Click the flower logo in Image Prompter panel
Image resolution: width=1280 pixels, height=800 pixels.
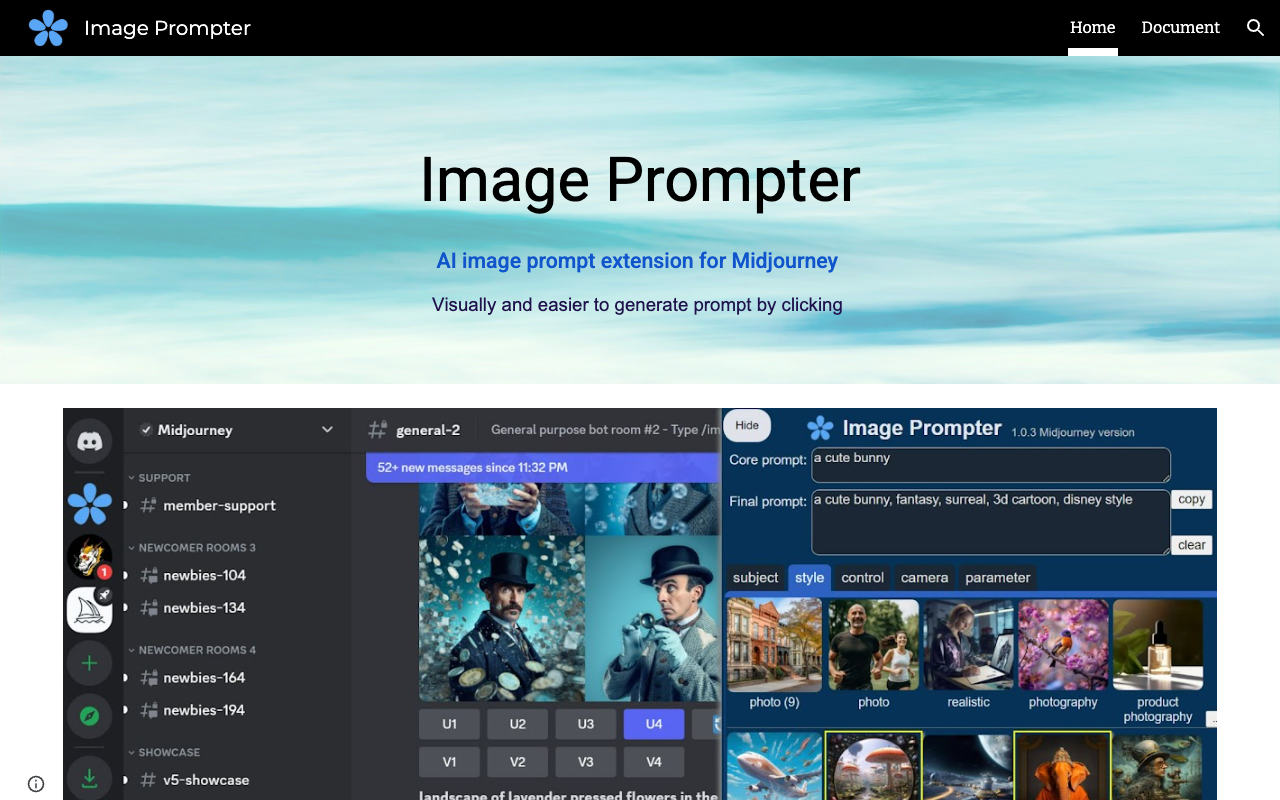tap(820, 429)
